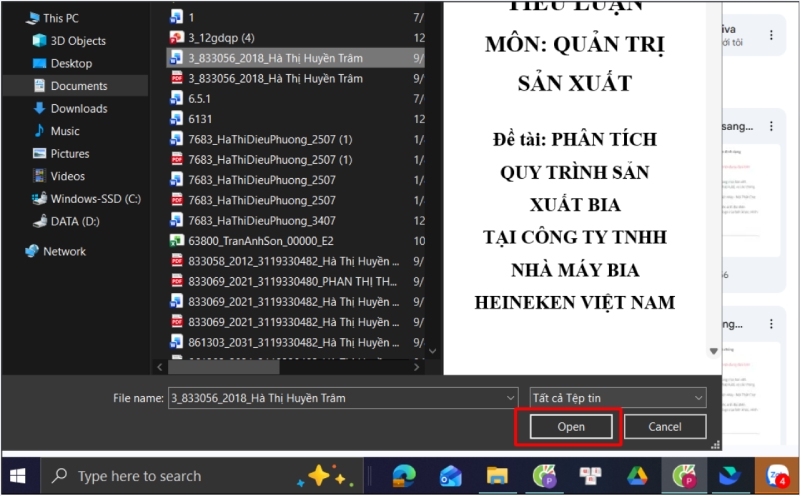The height and width of the screenshot is (496, 800).
Task: Open Outlook from the taskbar
Action: 451,476
